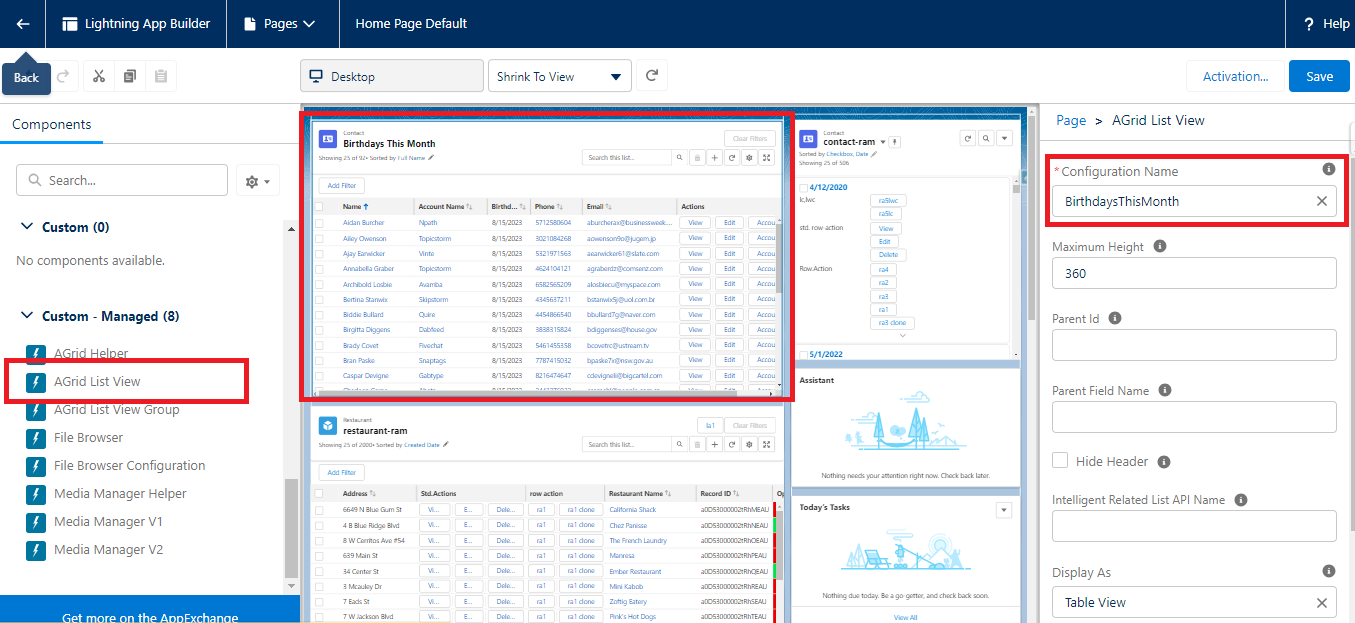Click the refresh icon beside Shrink To View

coord(652,76)
